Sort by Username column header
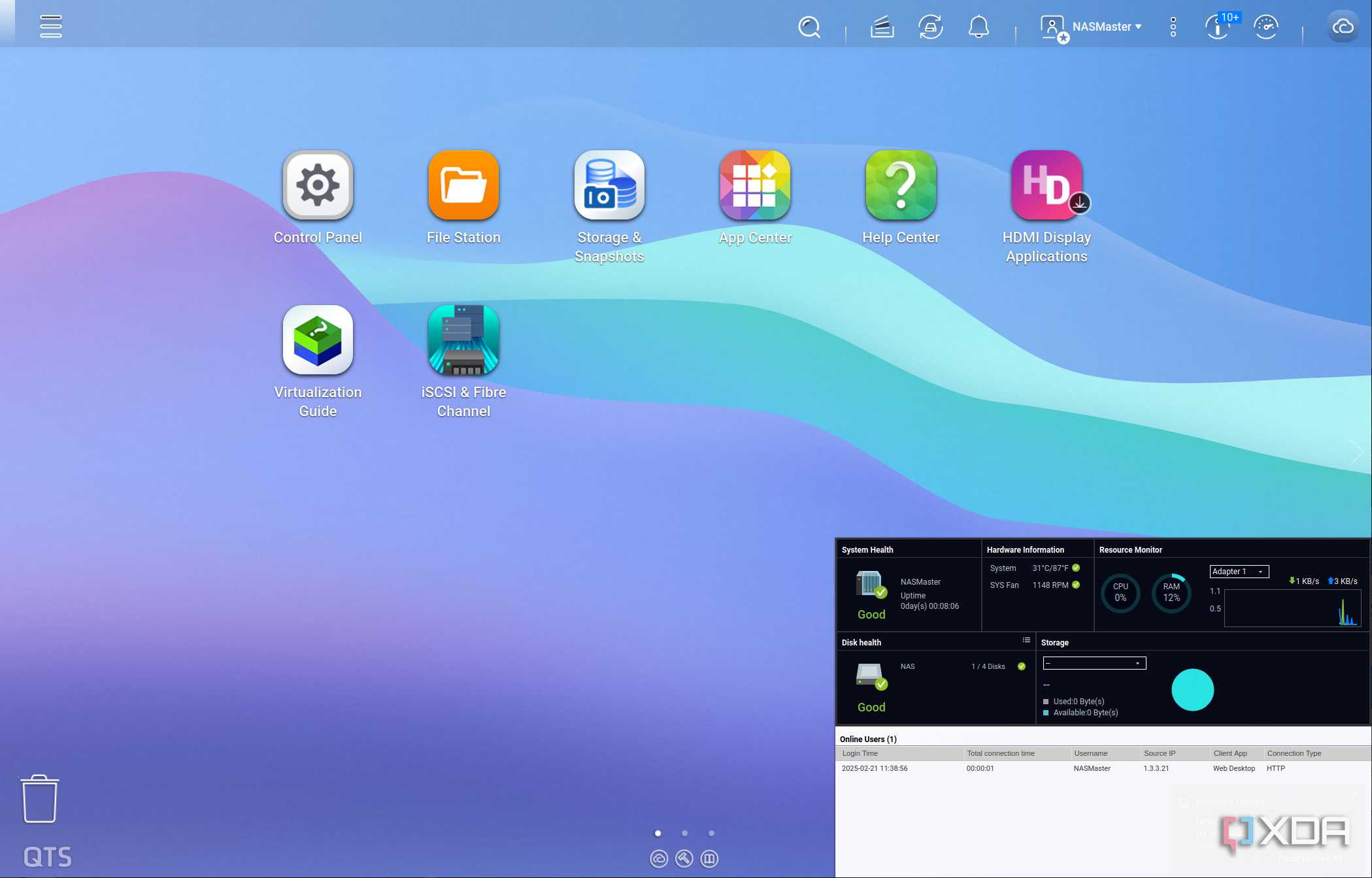Image resolution: width=1372 pixels, height=878 pixels. 1105,753
